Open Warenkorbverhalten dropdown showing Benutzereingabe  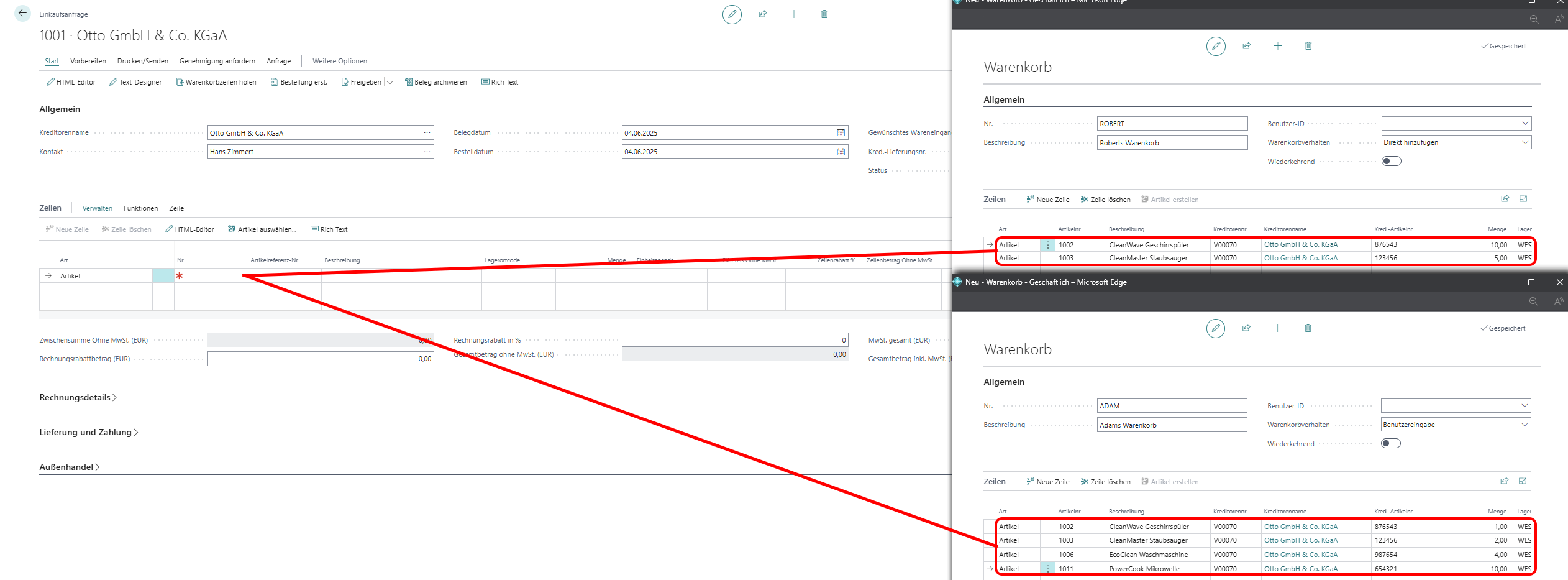coord(1455,425)
